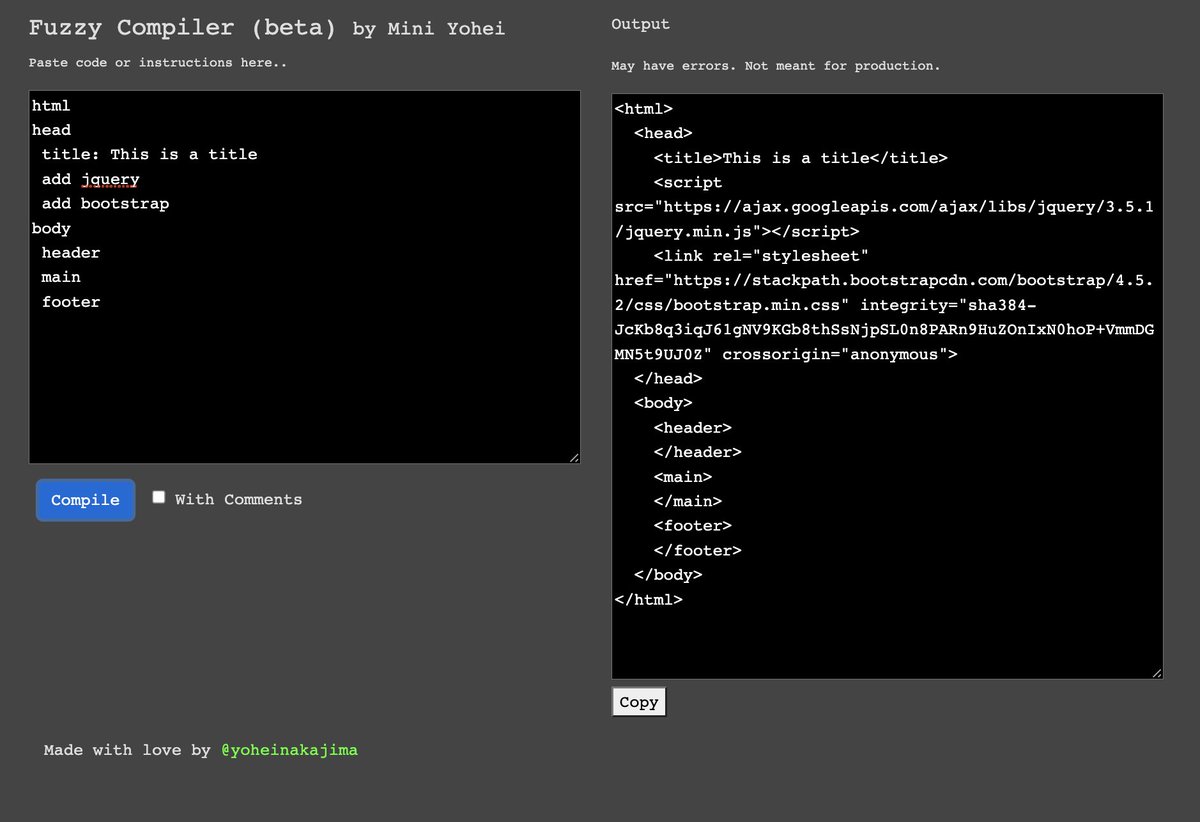Place cursor inside the code input textarea

click(300, 380)
